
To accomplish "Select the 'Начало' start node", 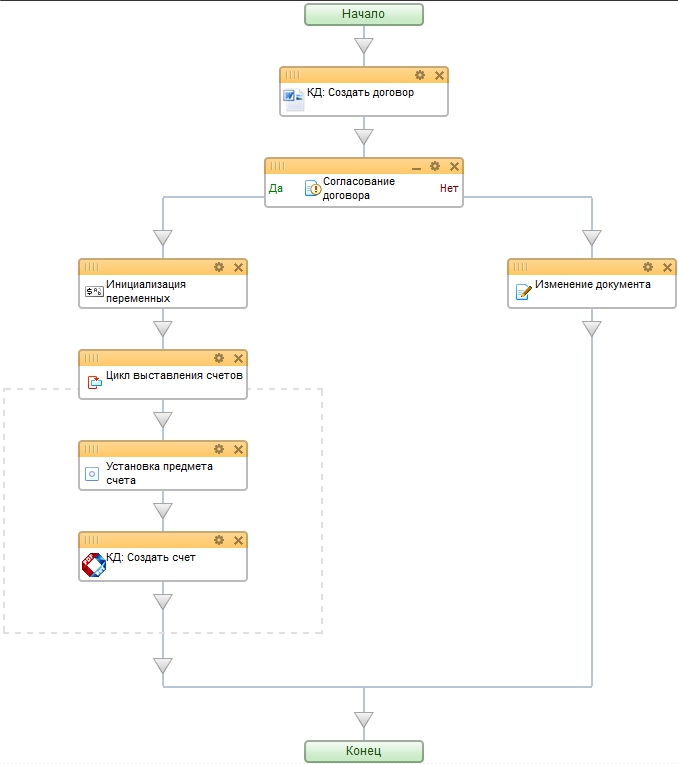I will [x=363, y=14].
